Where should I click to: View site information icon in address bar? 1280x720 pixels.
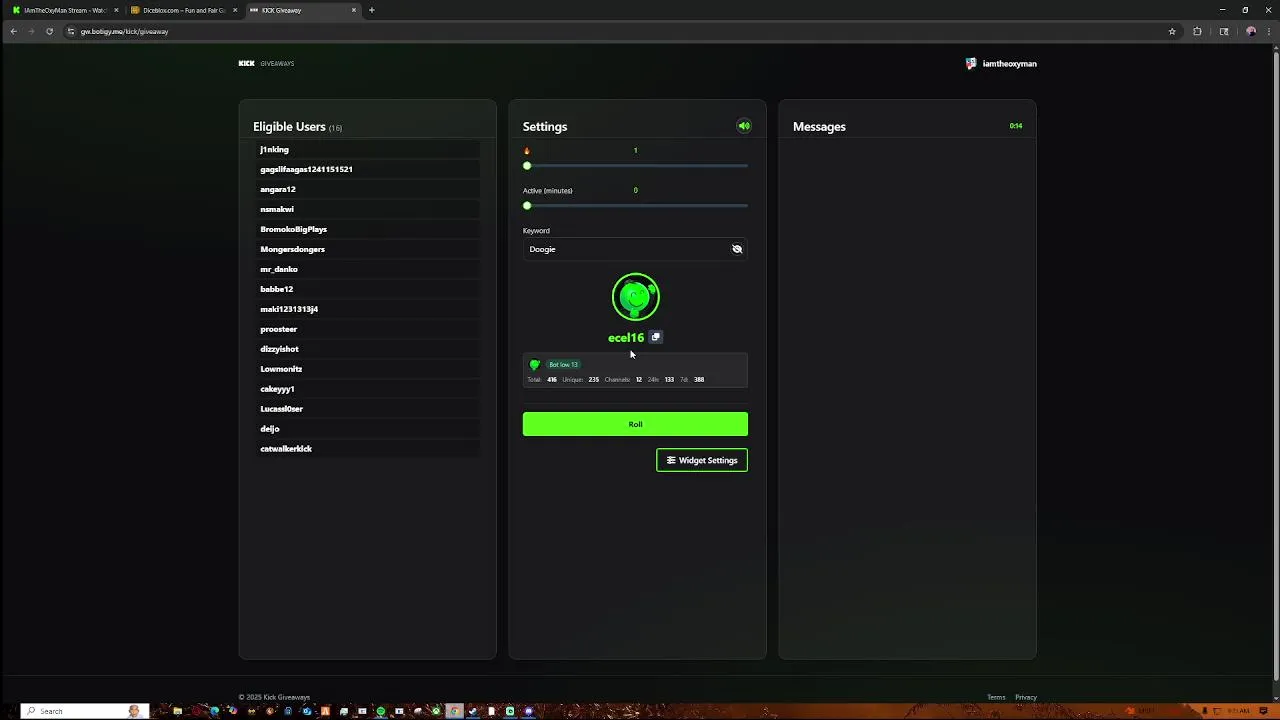pos(71,31)
